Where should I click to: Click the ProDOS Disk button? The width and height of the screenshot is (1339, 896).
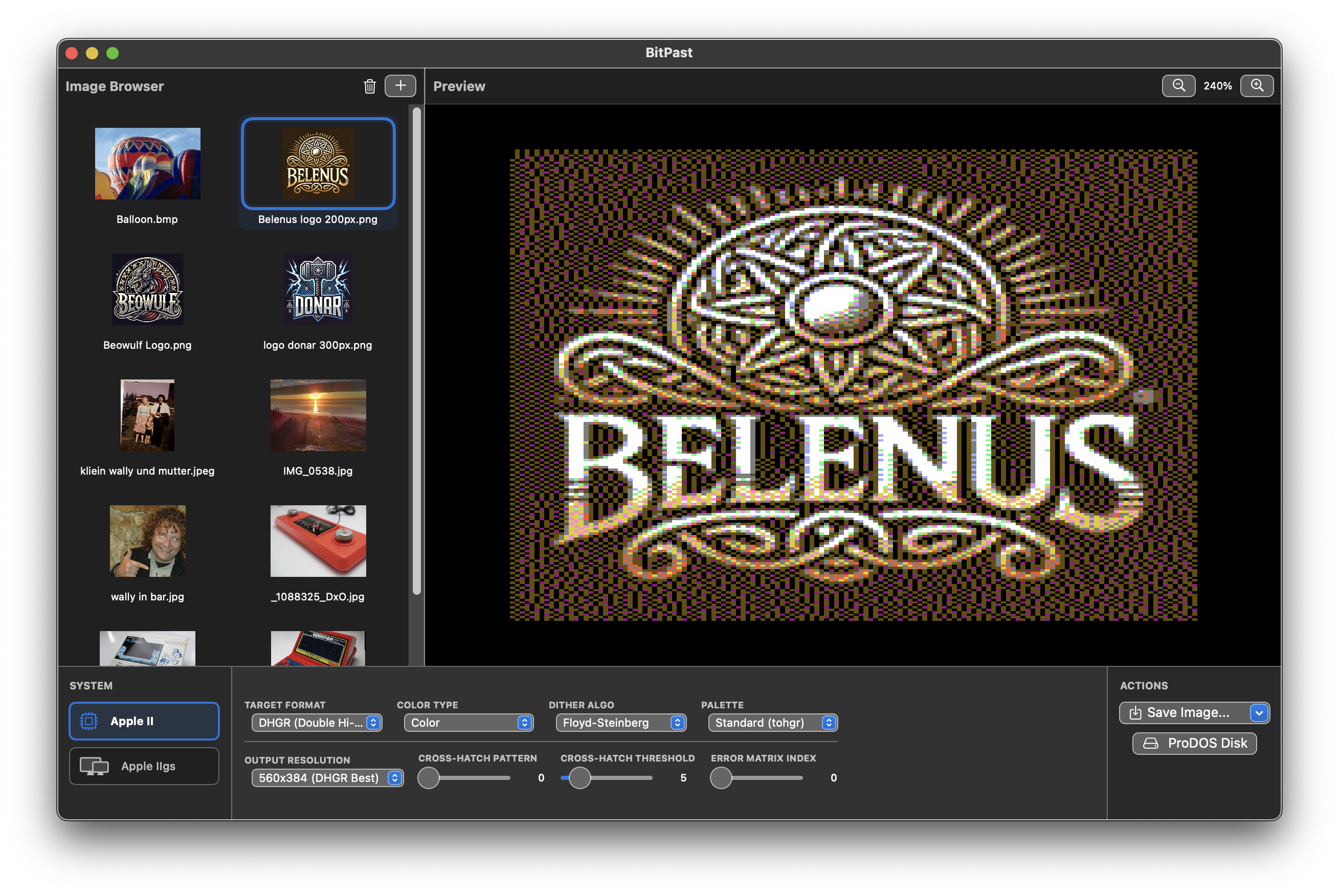coord(1194,744)
